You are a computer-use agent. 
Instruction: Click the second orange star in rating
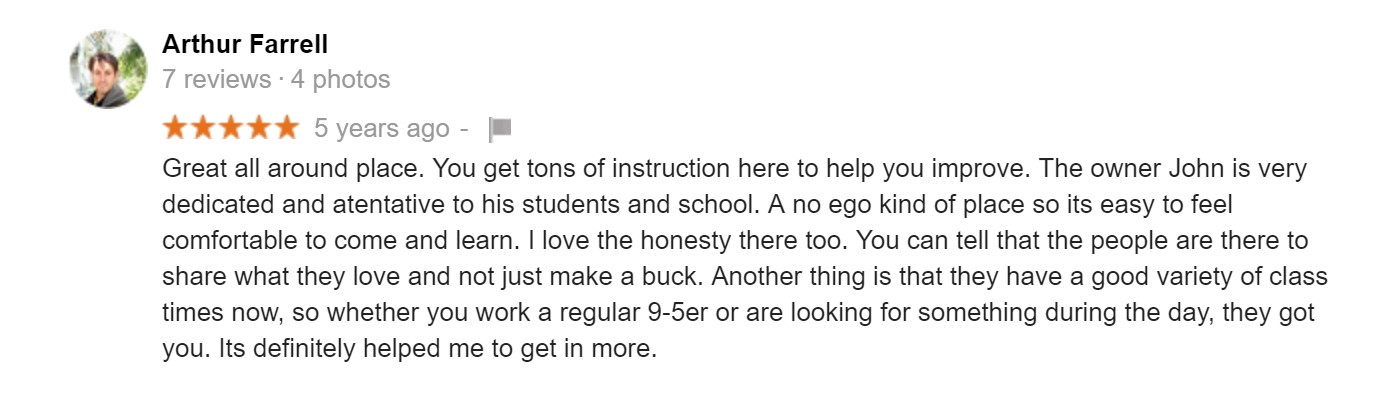(x=203, y=127)
